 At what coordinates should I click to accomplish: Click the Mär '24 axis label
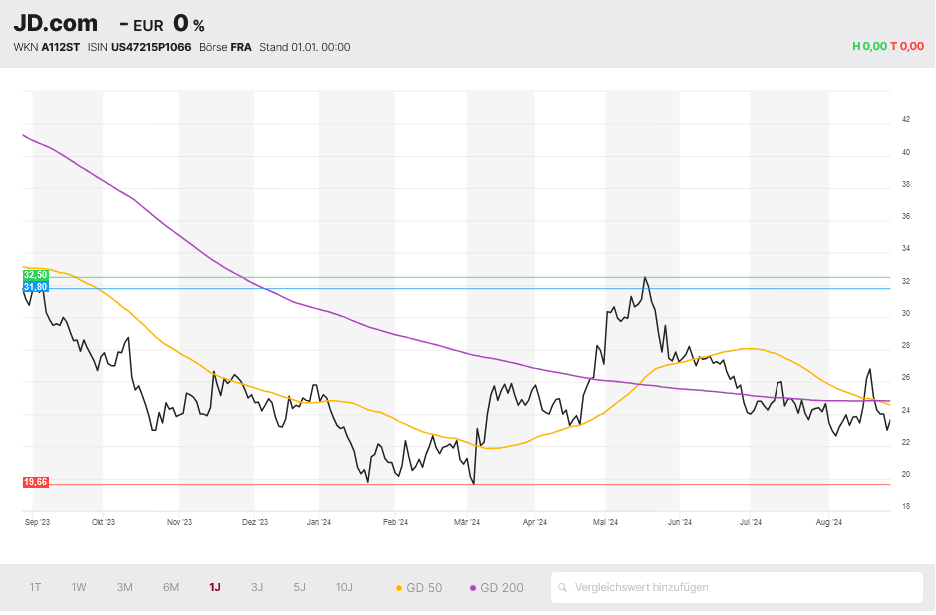[x=467, y=522]
